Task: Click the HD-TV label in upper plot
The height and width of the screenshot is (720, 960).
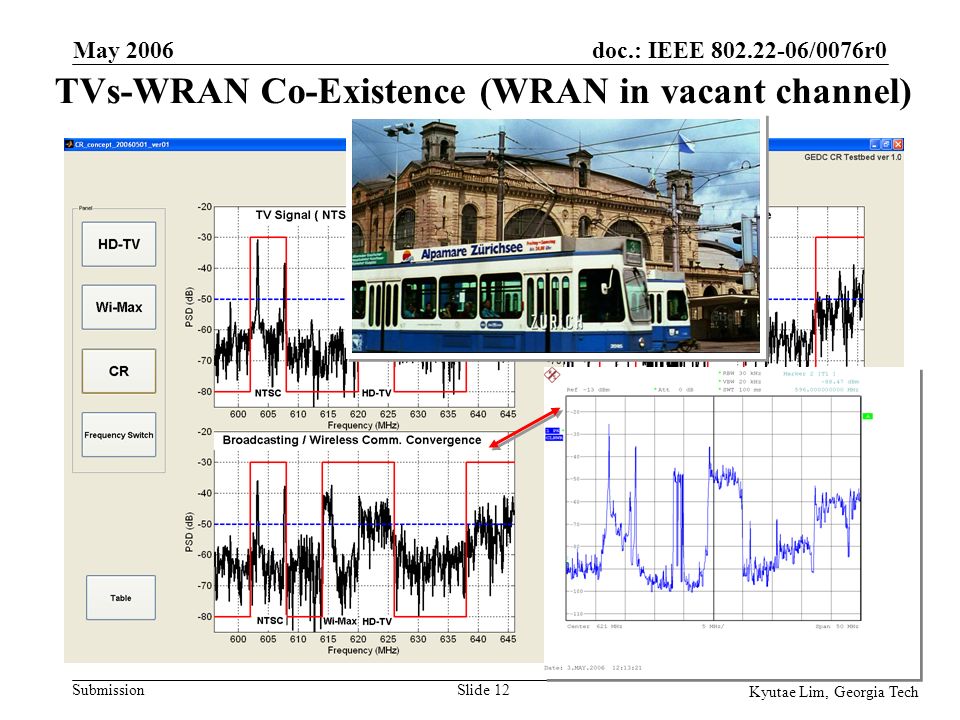Action: (377, 393)
